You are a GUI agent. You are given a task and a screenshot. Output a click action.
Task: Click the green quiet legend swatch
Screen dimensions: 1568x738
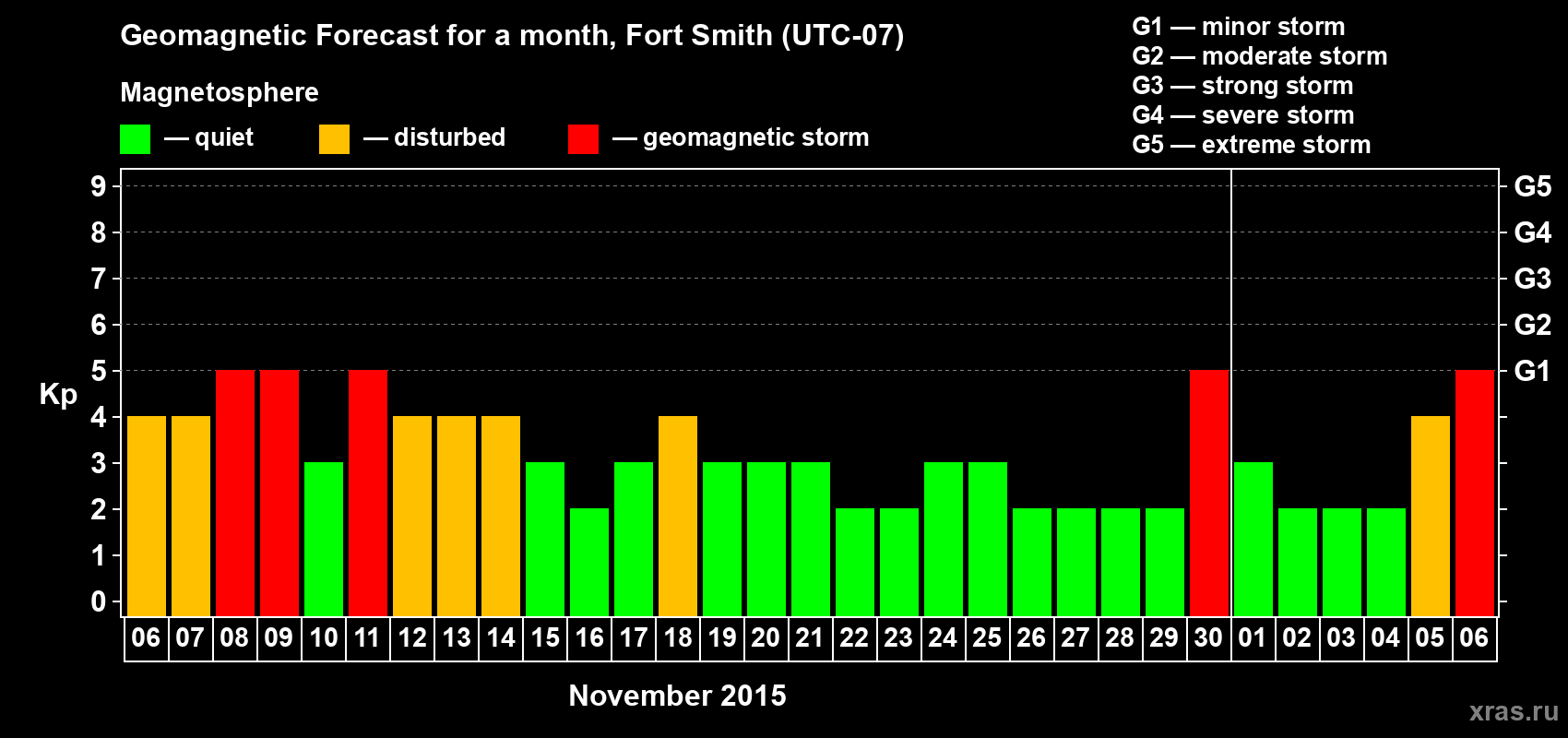(135, 139)
